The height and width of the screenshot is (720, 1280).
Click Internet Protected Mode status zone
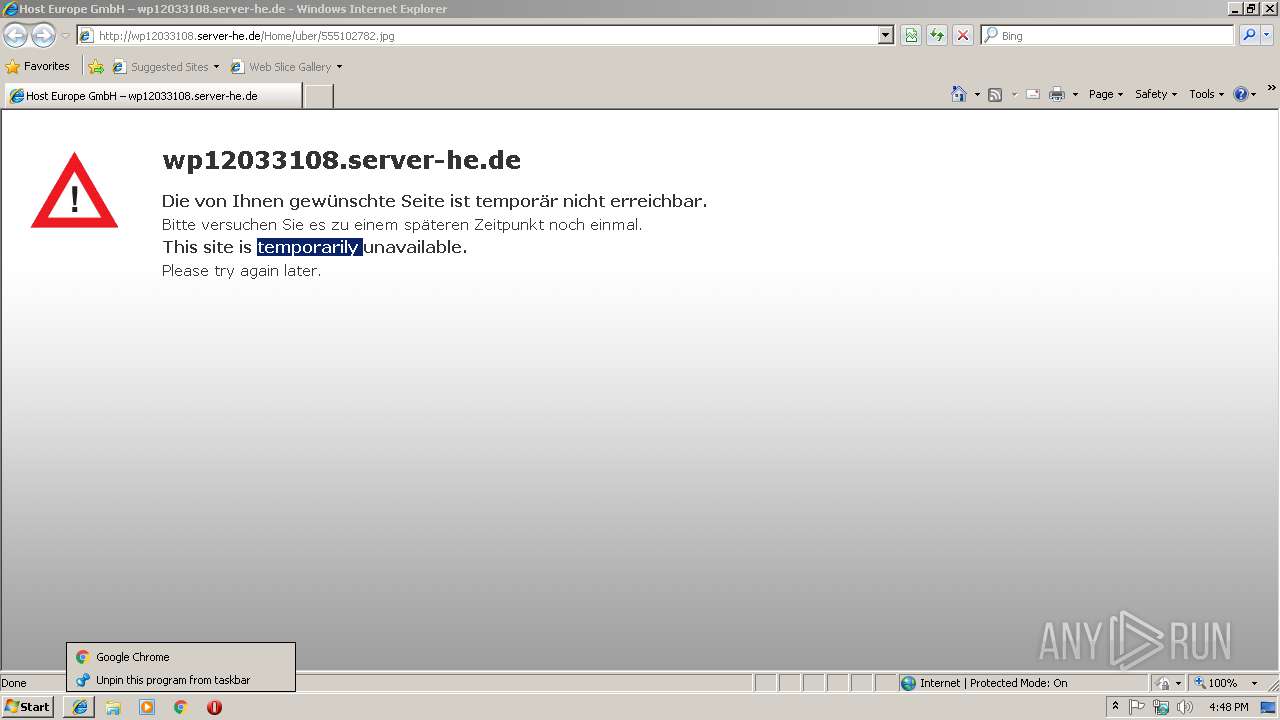tap(1023, 683)
